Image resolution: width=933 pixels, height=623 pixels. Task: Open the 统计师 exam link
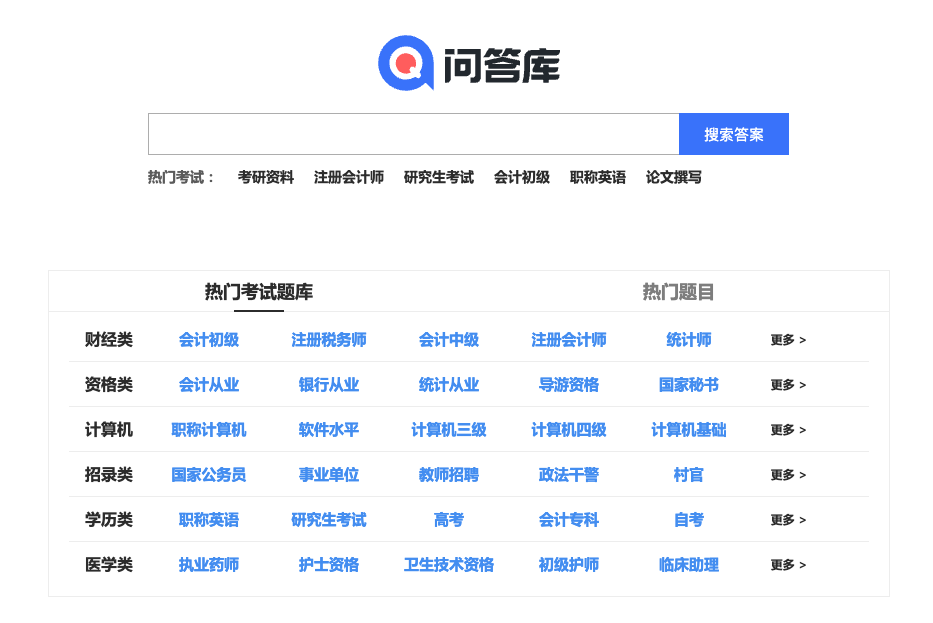[689, 340]
